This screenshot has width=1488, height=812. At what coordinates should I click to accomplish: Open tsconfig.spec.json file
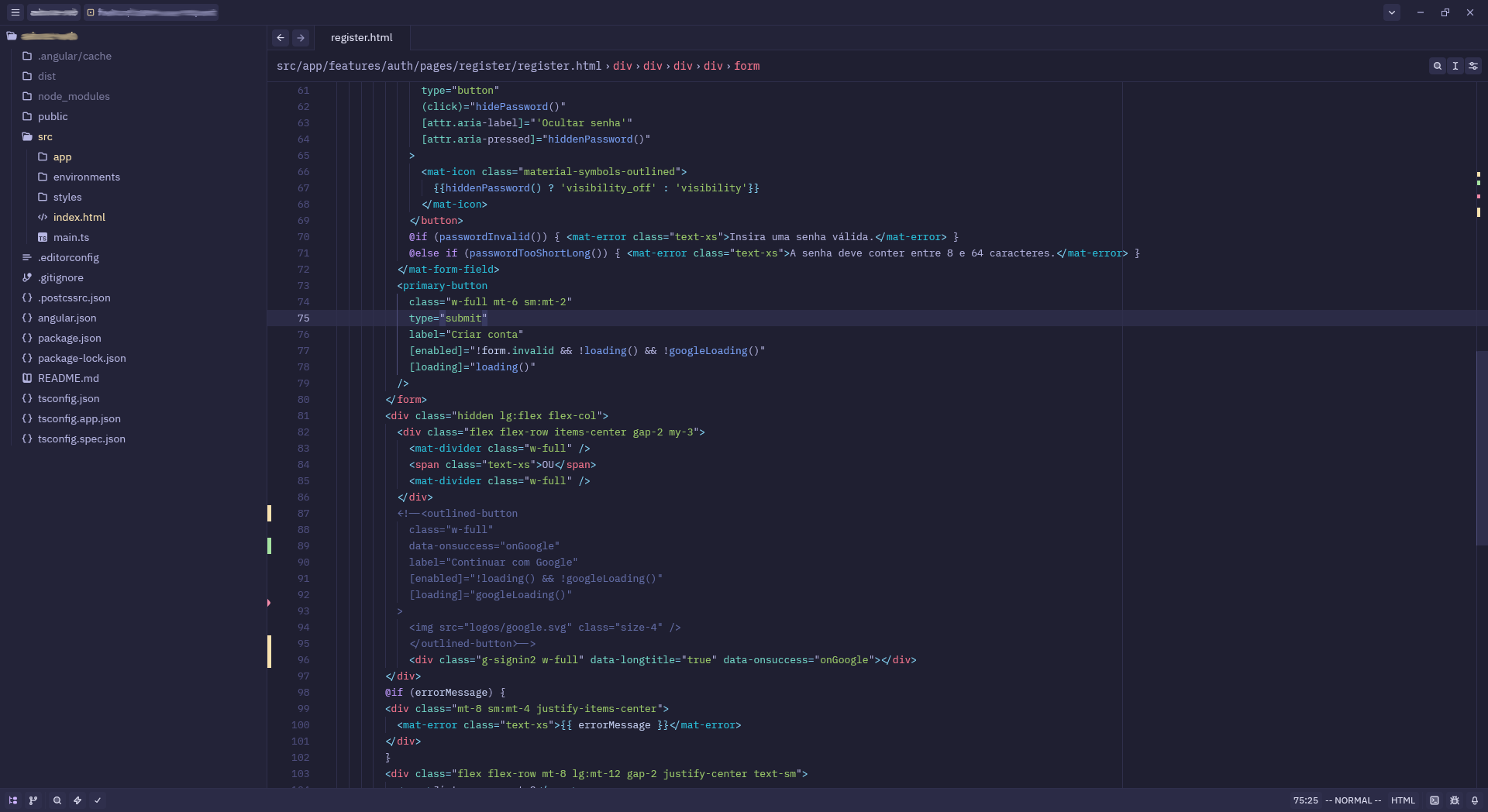[81, 439]
